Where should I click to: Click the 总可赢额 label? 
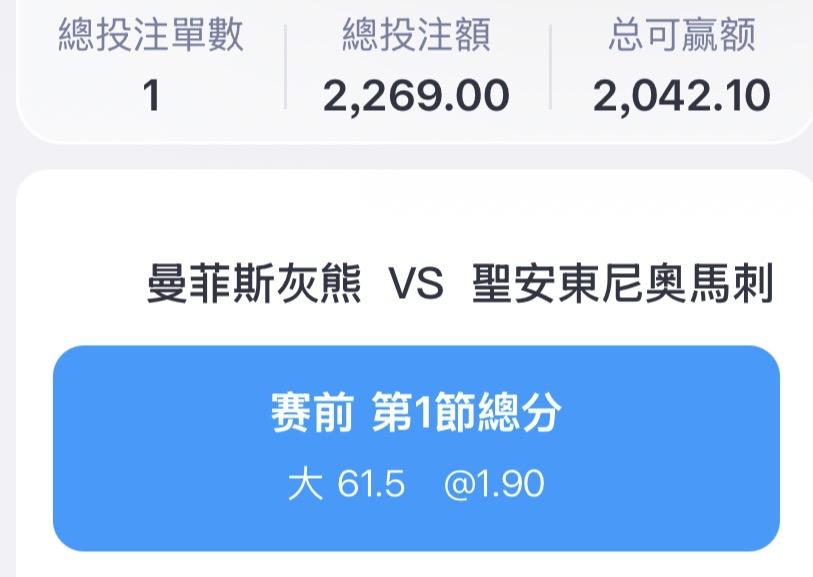pos(682,37)
